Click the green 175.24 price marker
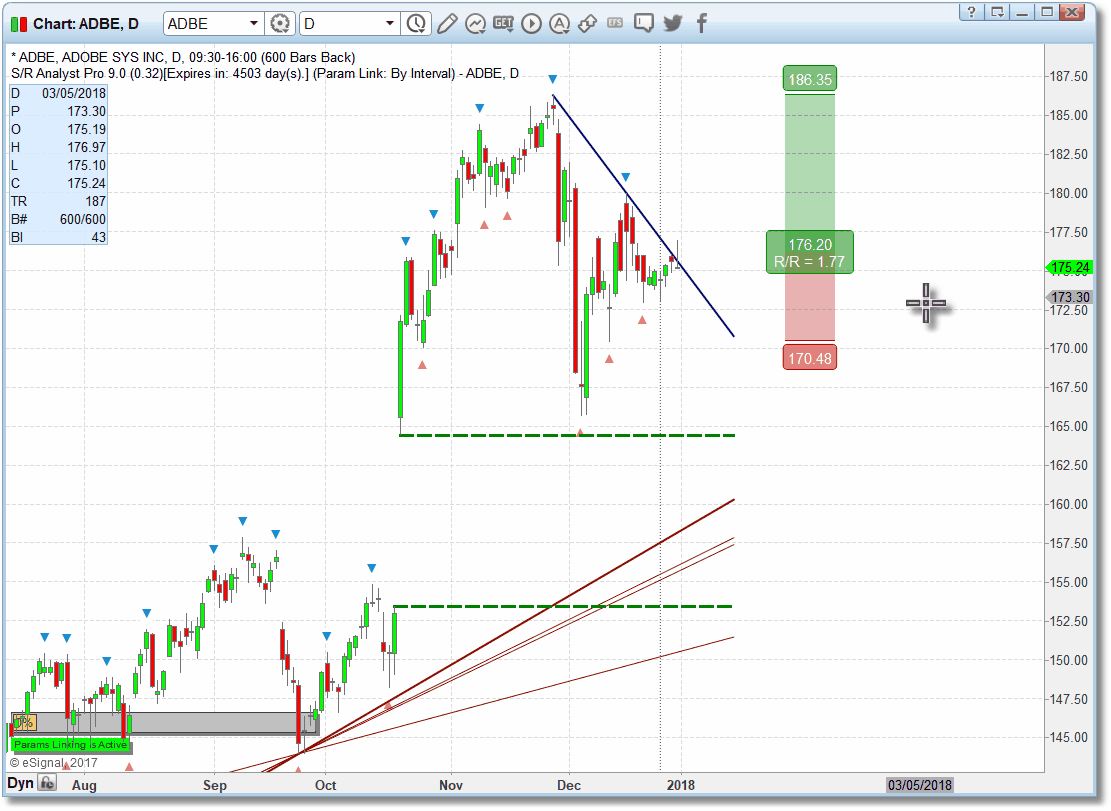The image size is (1111, 811). pyautogui.click(x=1070, y=268)
